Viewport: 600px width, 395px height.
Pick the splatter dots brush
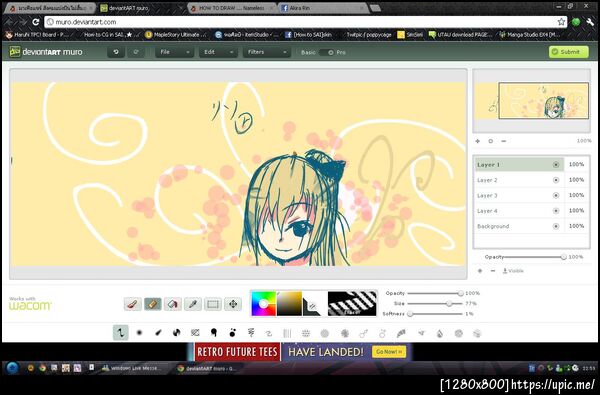[x=232, y=333]
